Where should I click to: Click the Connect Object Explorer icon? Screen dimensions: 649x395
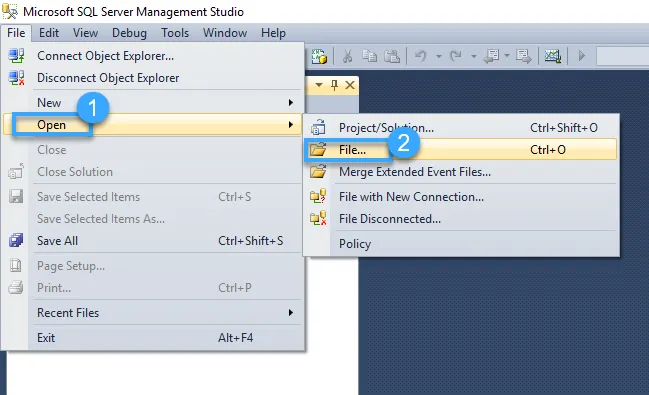tap(16, 55)
